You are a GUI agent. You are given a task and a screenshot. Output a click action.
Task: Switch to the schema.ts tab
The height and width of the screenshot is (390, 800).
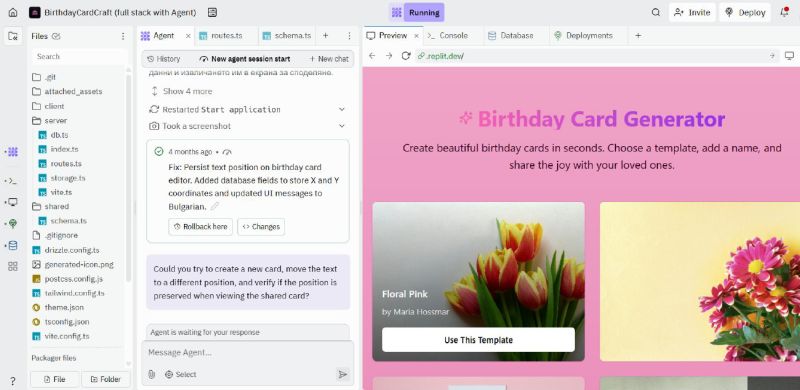[287, 36]
